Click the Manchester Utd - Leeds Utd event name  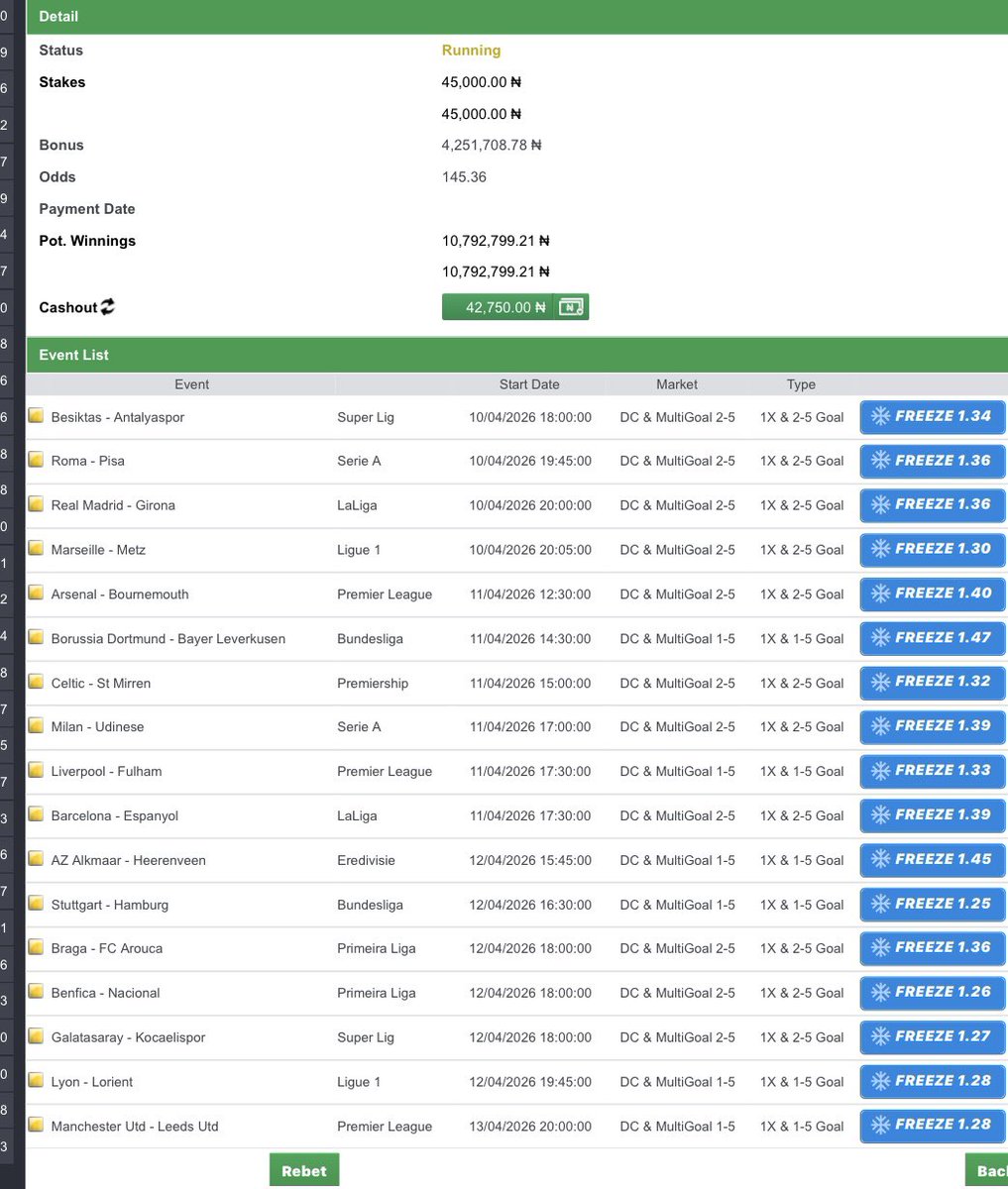pos(135,1126)
